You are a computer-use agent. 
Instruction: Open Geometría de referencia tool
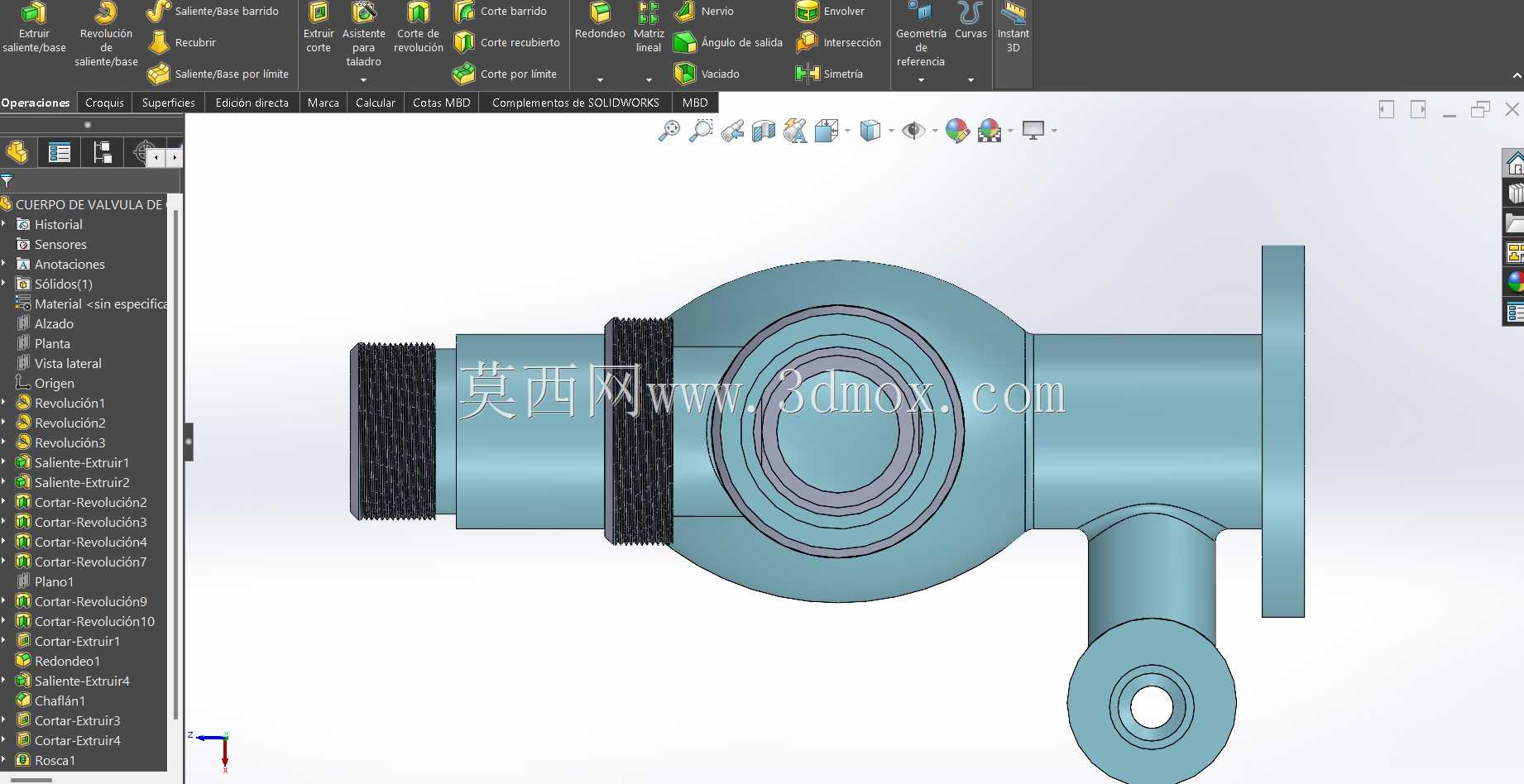click(921, 35)
